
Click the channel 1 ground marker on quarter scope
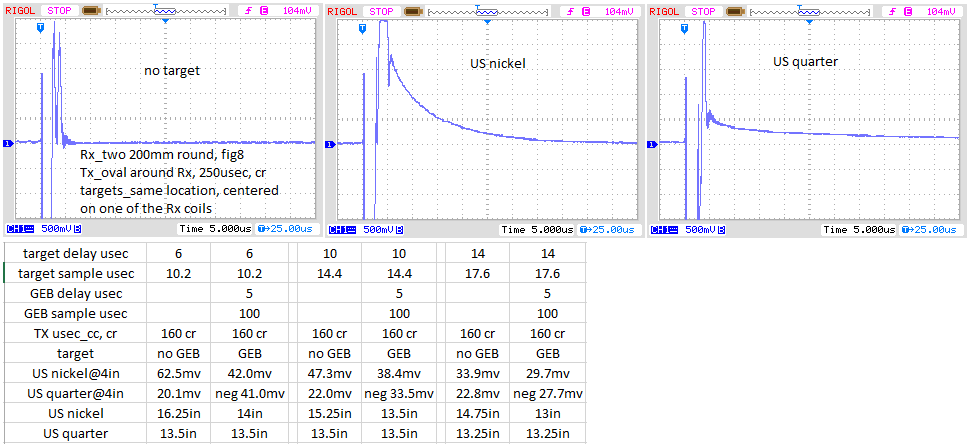(x=653, y=144)
